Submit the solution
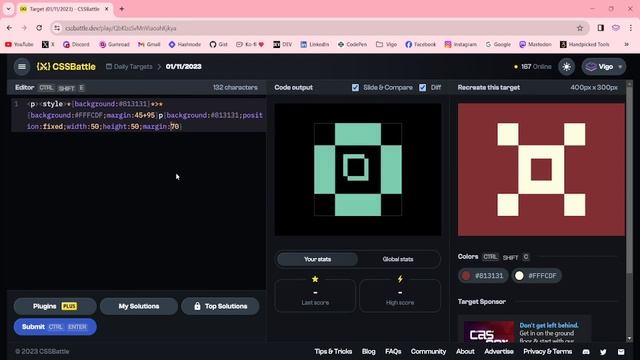 click(x=55, y=327)
